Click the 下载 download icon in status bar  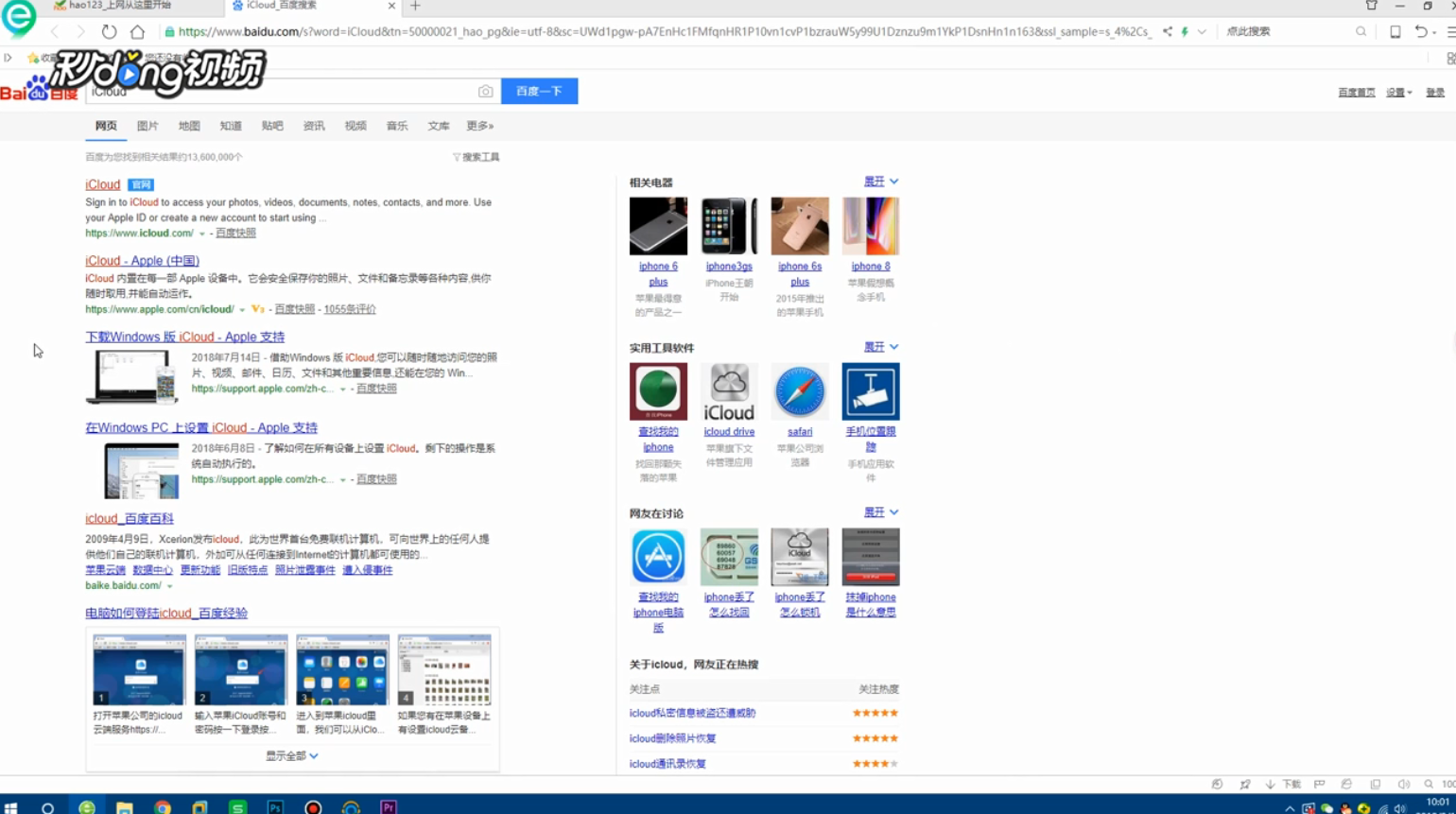(1284, 784)
